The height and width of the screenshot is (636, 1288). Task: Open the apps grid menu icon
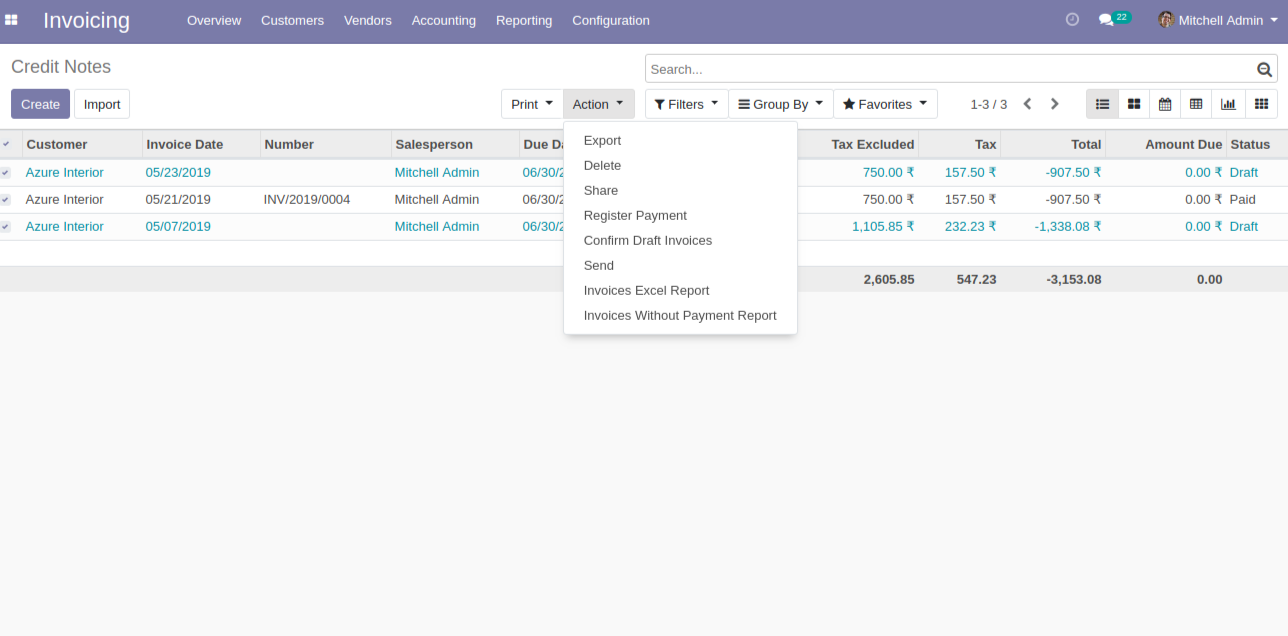point(11,20)
